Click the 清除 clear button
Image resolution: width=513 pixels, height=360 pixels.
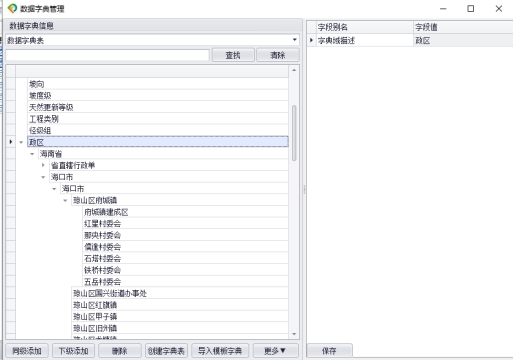click(278, 55)
